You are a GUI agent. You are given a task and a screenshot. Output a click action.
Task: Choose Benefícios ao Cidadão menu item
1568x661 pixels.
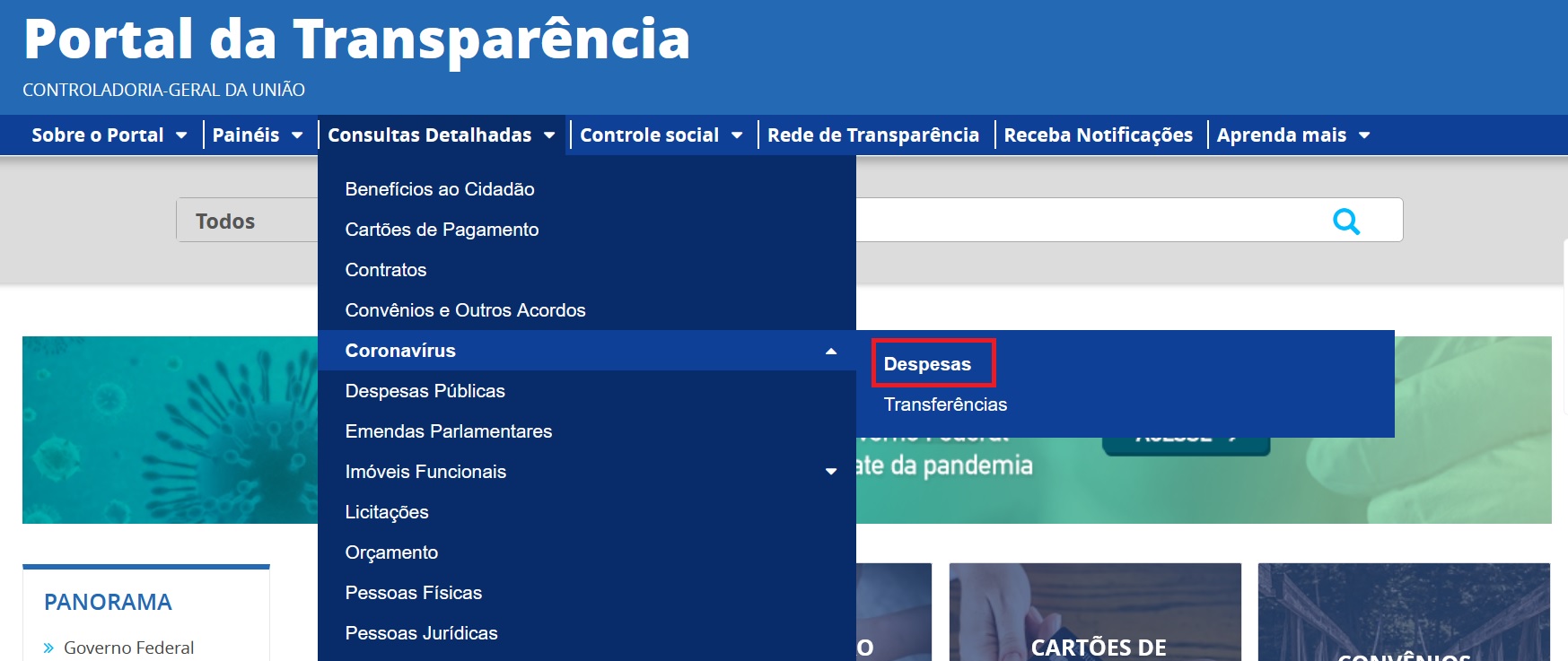(439, 189)
